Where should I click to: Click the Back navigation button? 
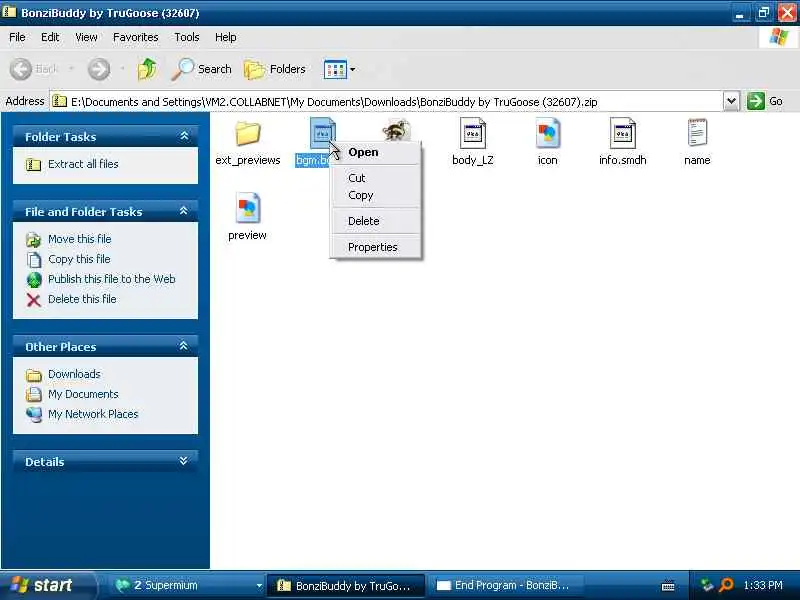[x=34, y=69]
